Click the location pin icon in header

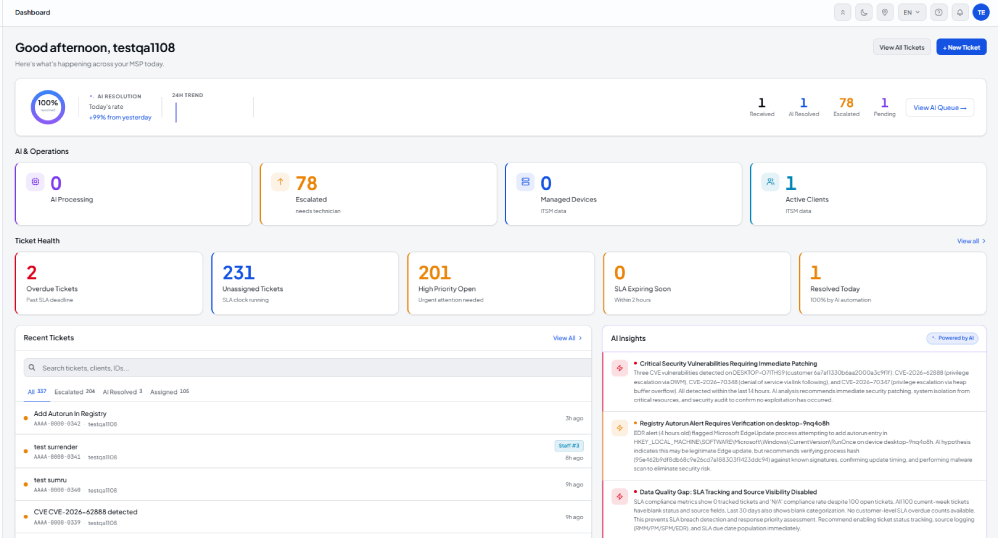tap(885, 12)
